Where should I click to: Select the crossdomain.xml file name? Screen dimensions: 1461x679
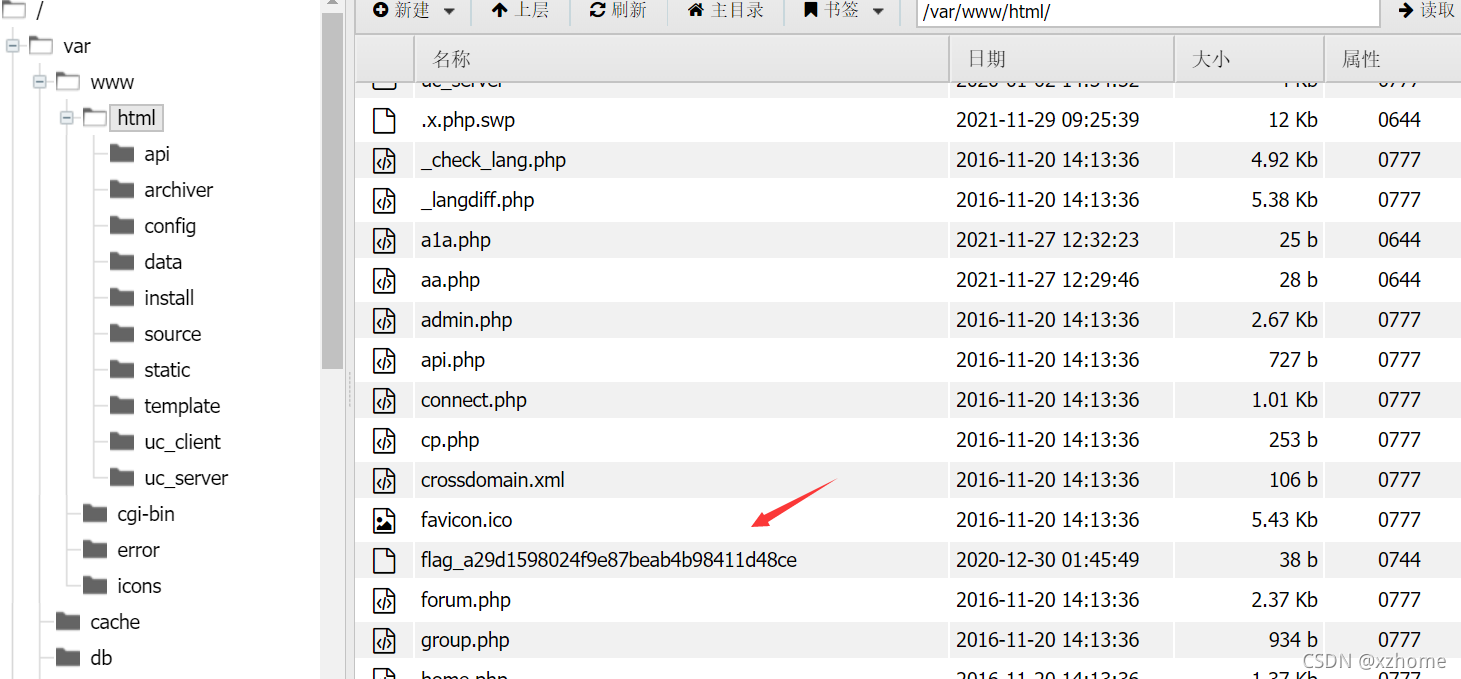tap(493, 480)
